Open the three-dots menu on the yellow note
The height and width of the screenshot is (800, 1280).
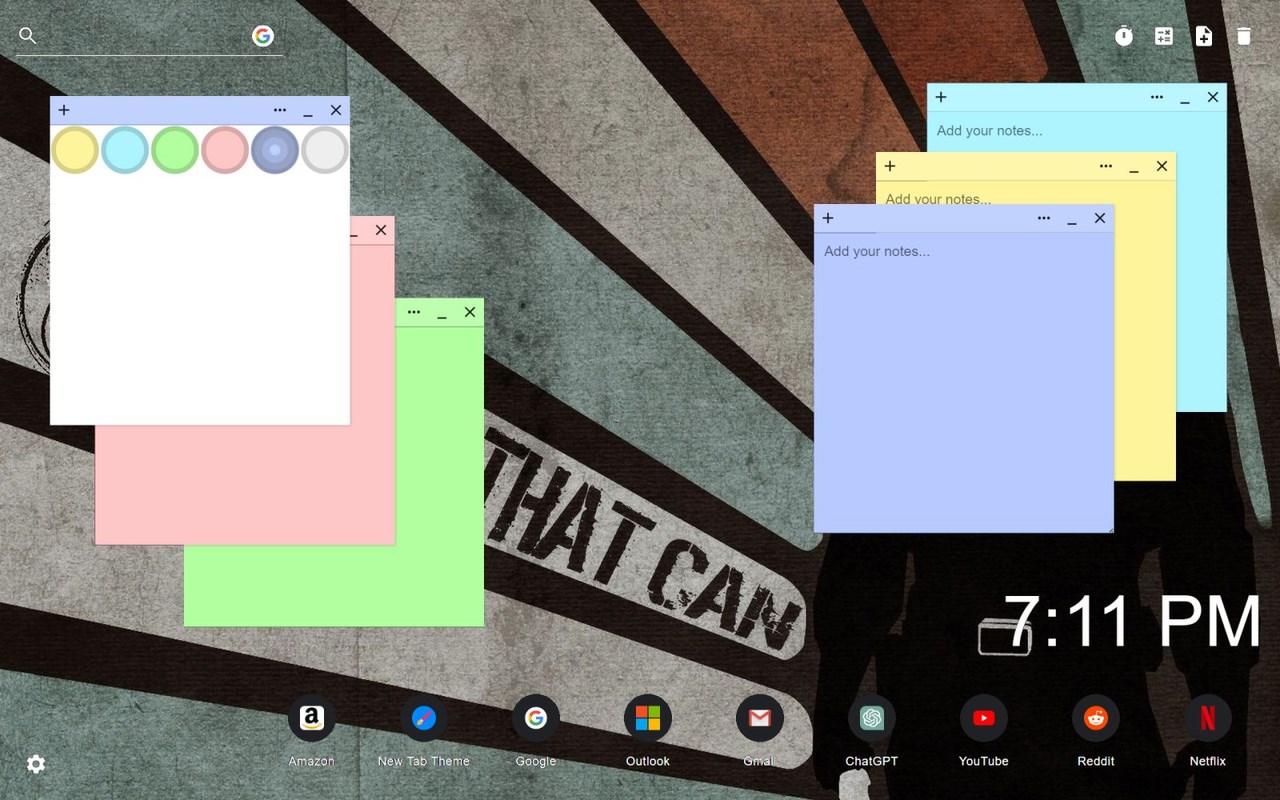tap(1106, 166)
